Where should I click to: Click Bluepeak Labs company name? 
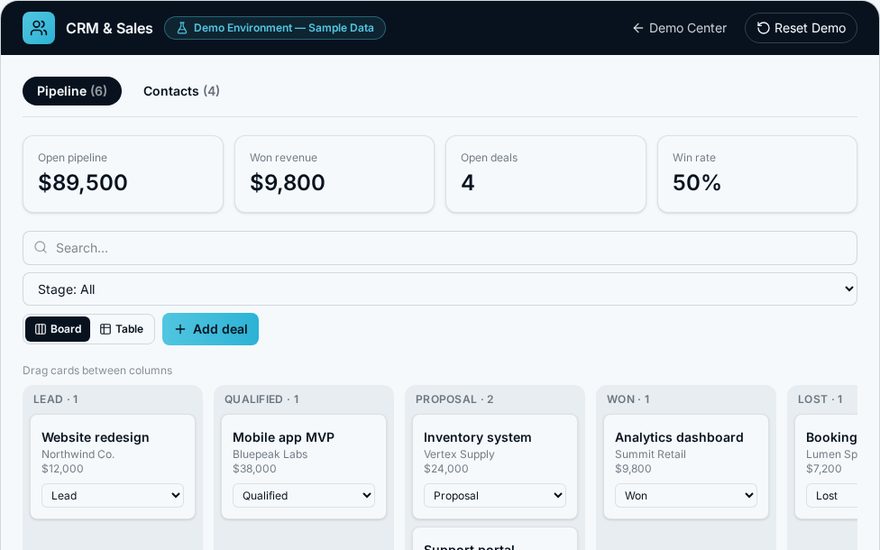pyautogui.click(x=270, y=454)
